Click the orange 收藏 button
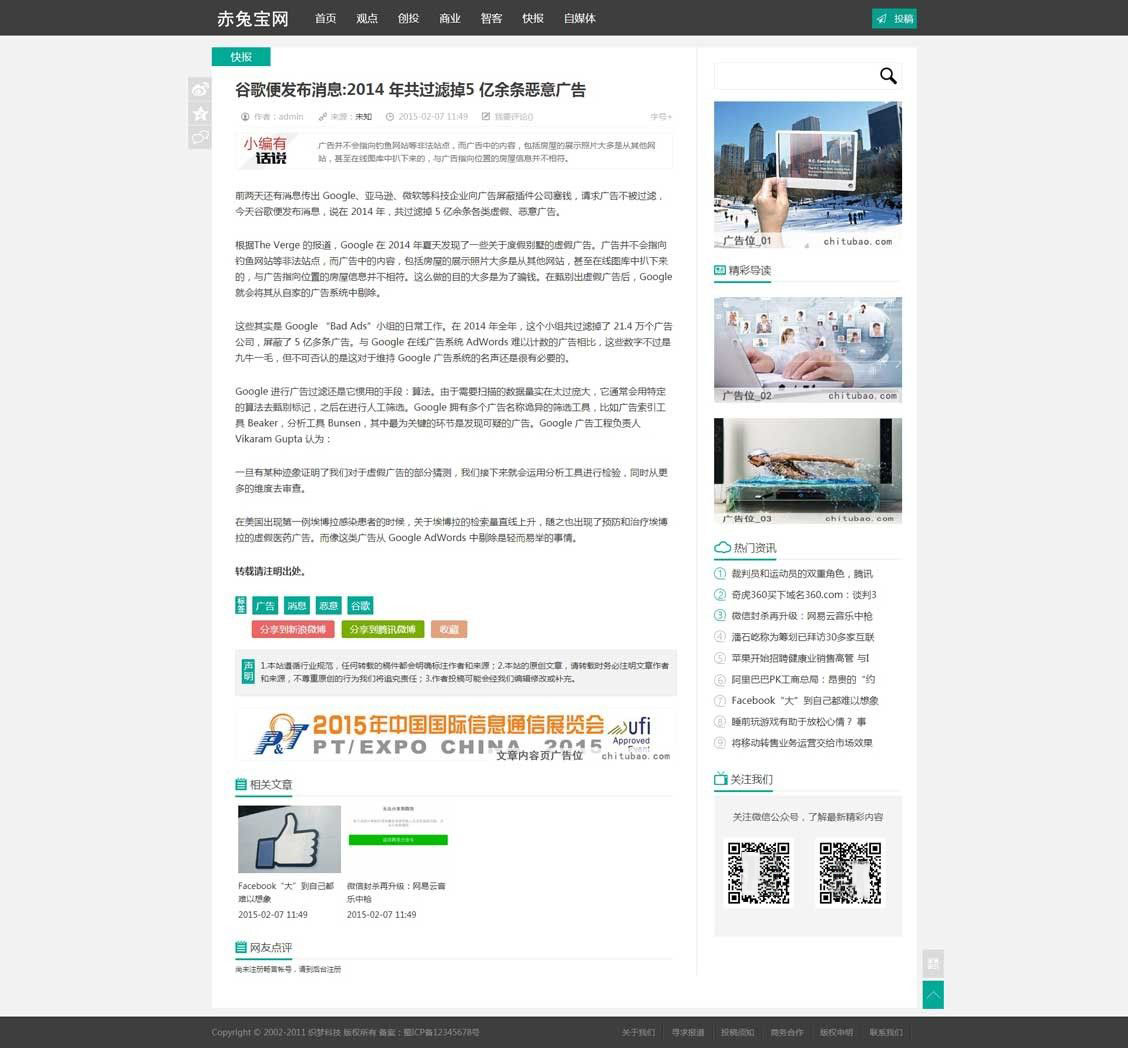 pos(449,629)
